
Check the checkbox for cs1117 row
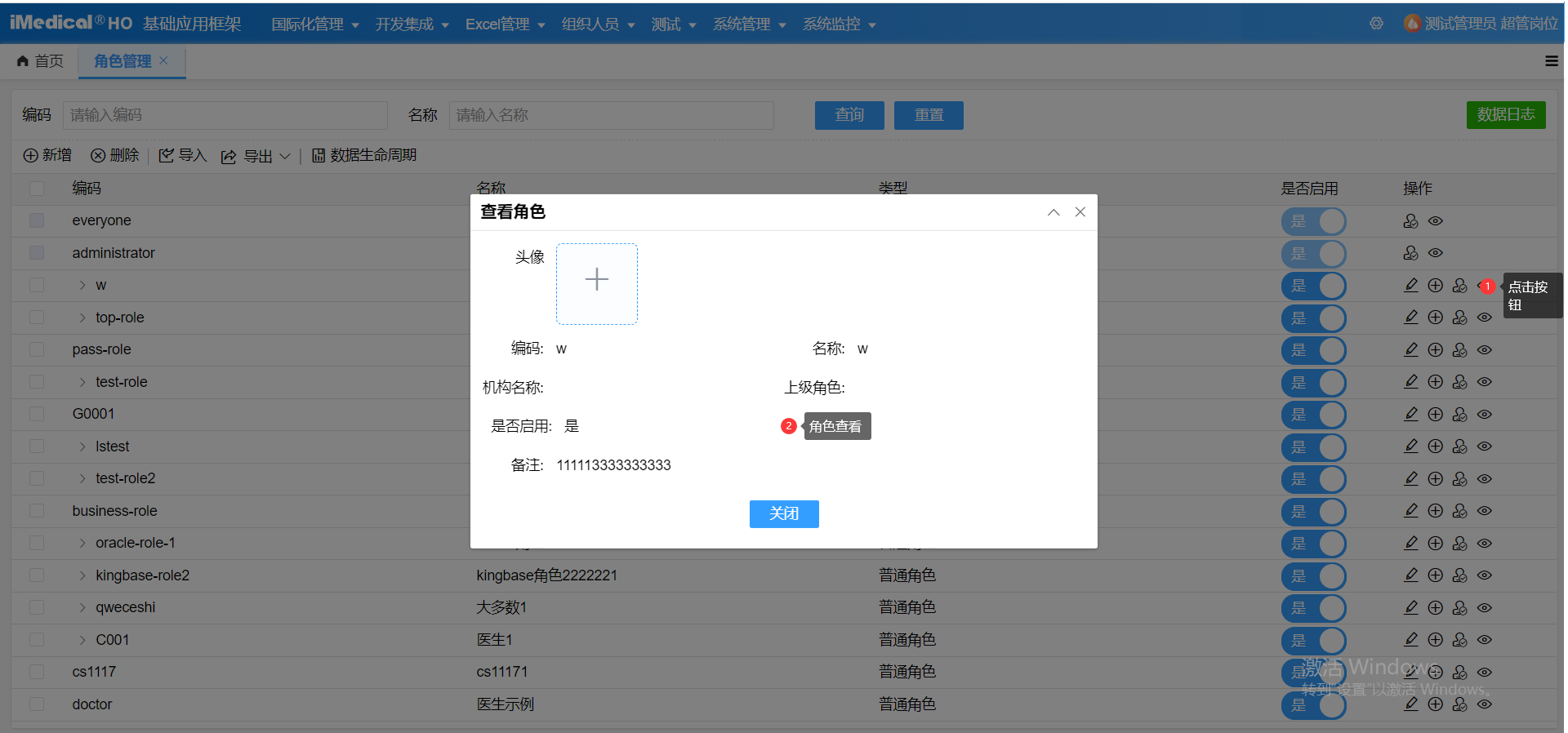click(37, 672)
